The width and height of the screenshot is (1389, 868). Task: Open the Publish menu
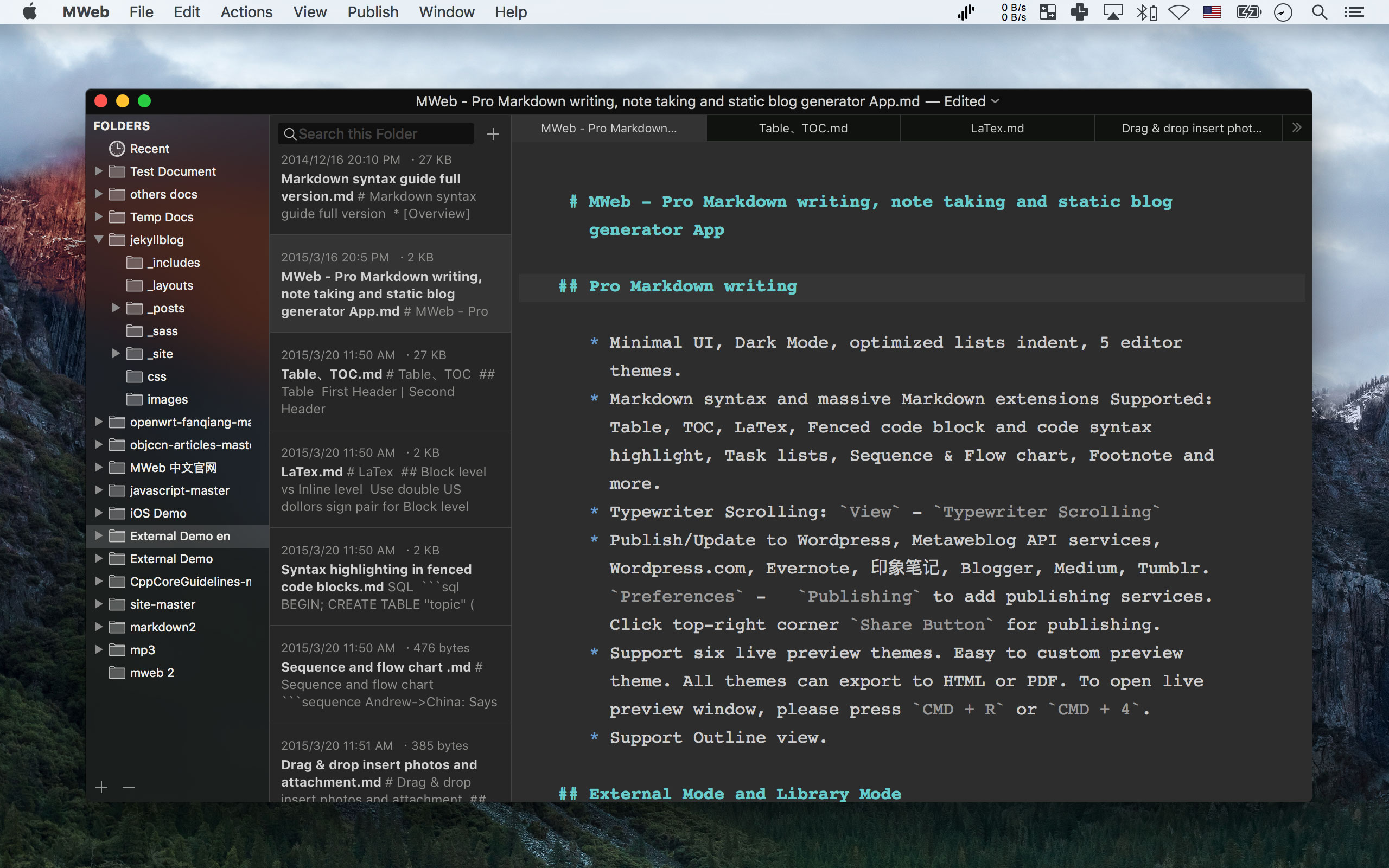[373, 12]
